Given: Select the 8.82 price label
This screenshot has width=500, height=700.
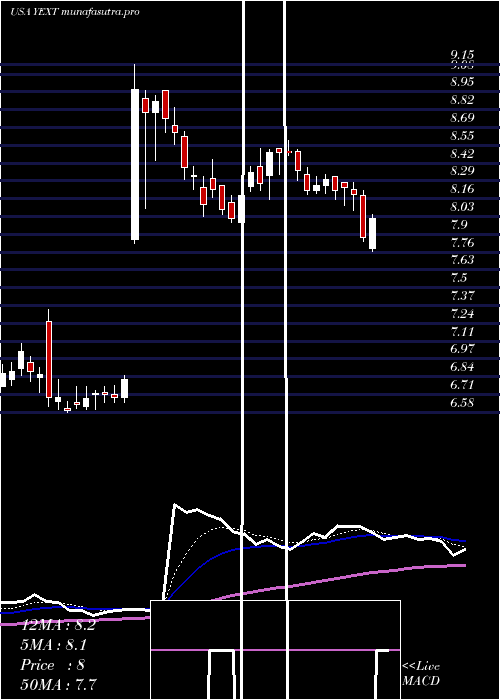Looking at the screenshot, I should click(462, 100).
